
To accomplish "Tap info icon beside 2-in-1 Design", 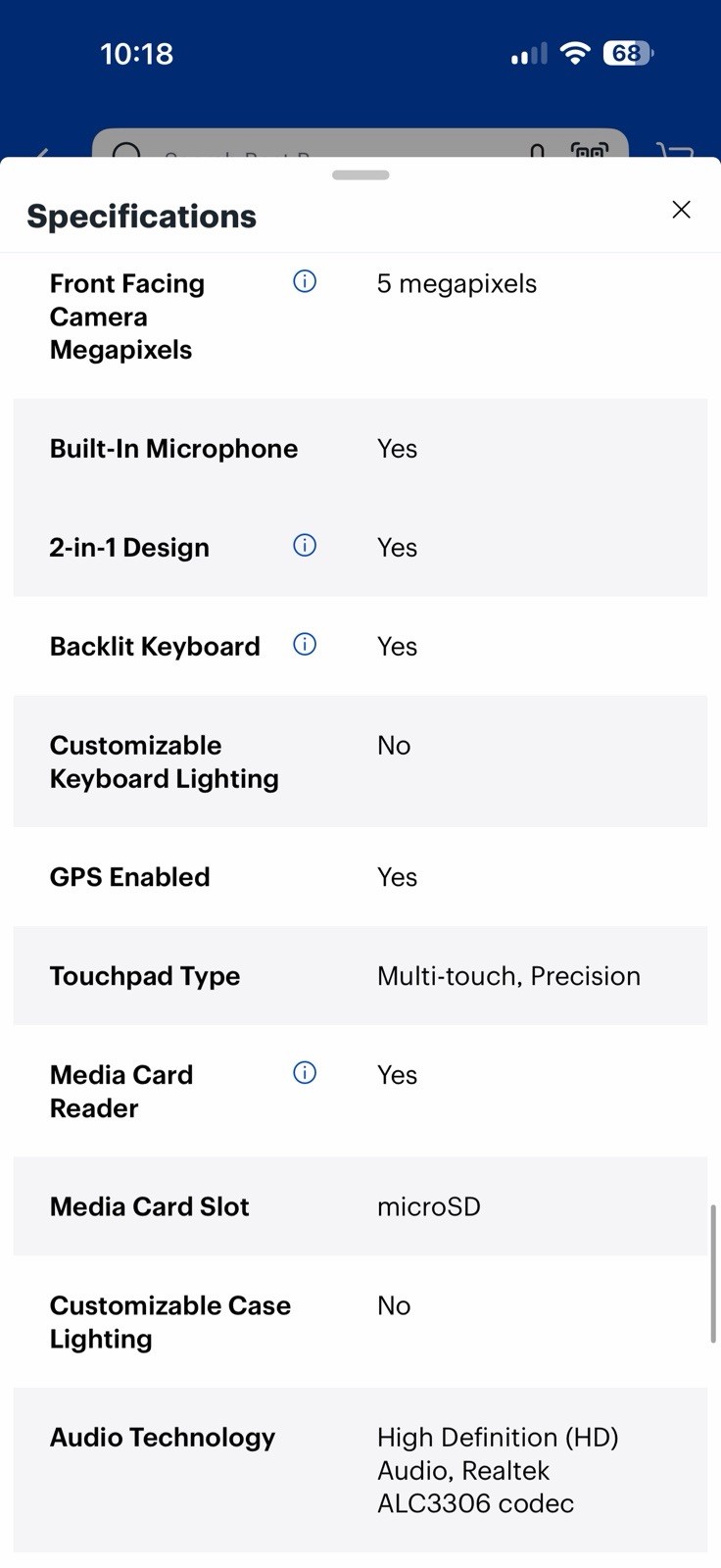I will coord(305,546).
